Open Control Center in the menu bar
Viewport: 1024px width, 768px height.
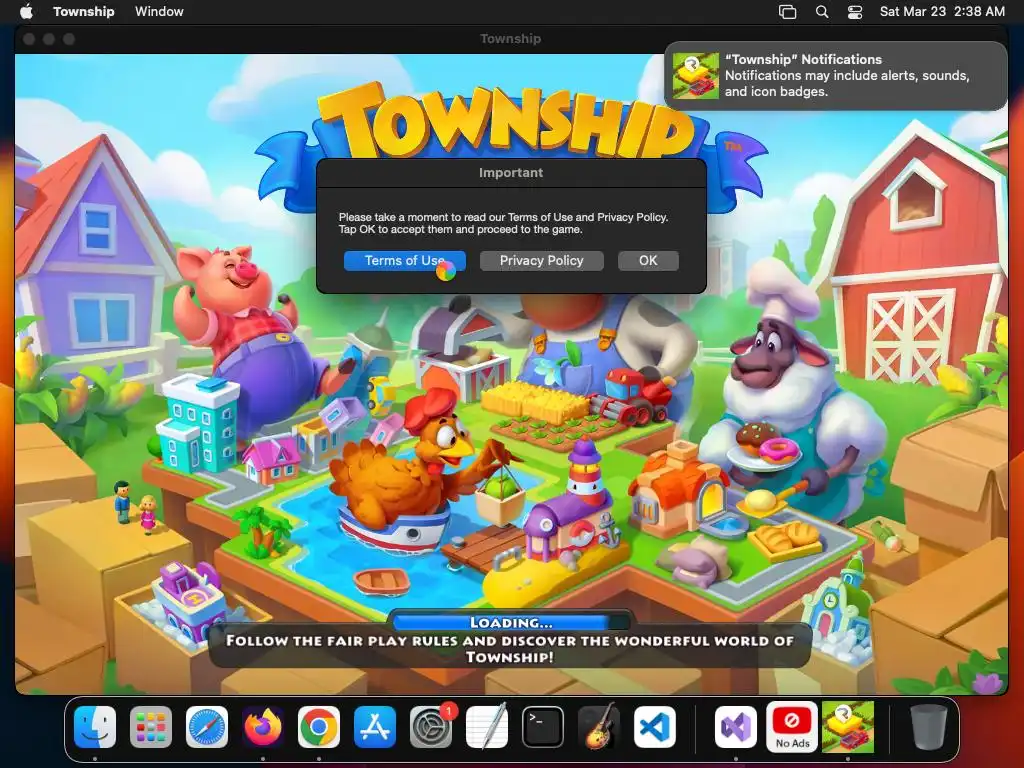click(855, 12)
